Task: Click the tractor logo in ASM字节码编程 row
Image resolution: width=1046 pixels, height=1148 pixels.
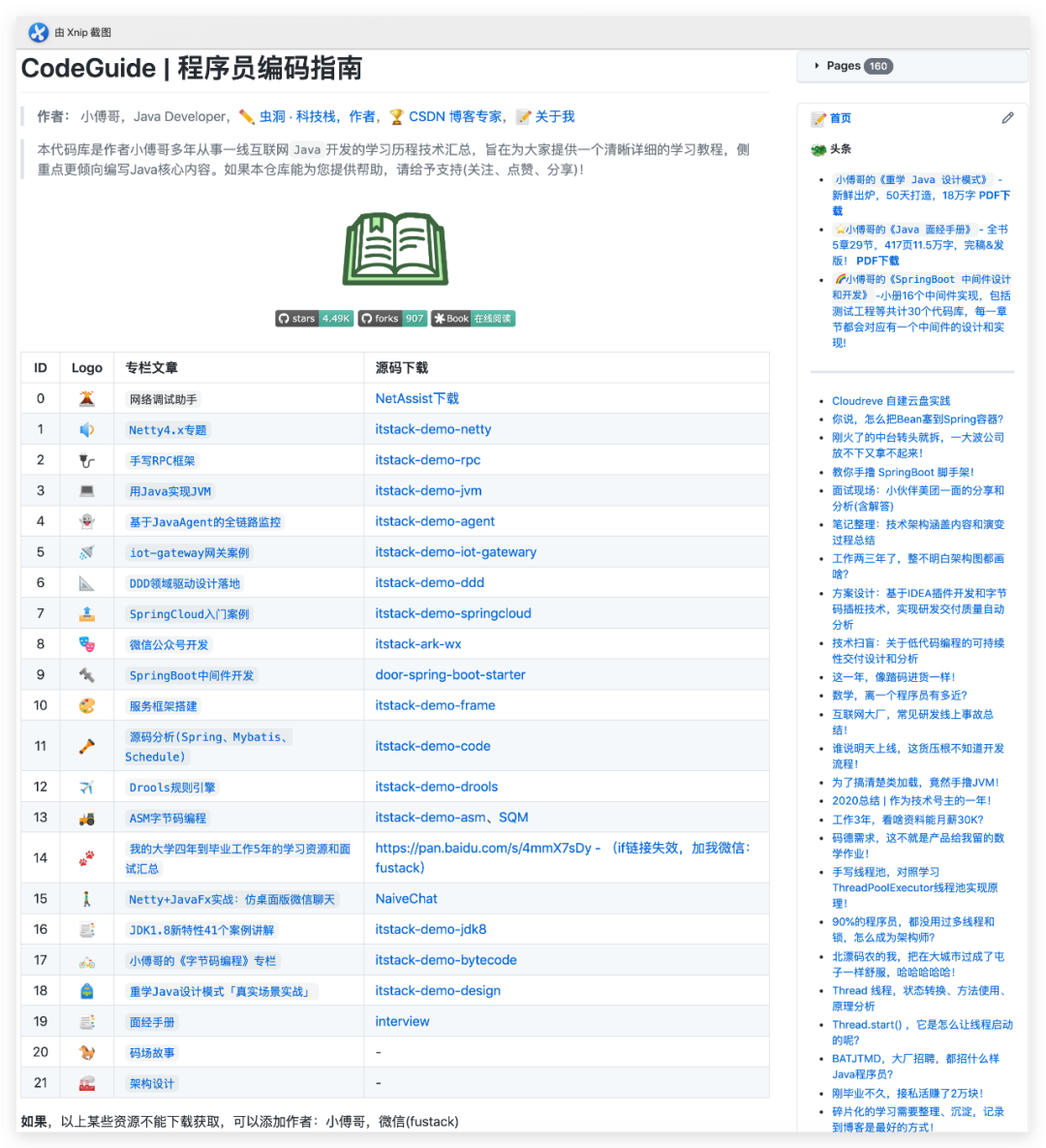Action: [86, 818]
